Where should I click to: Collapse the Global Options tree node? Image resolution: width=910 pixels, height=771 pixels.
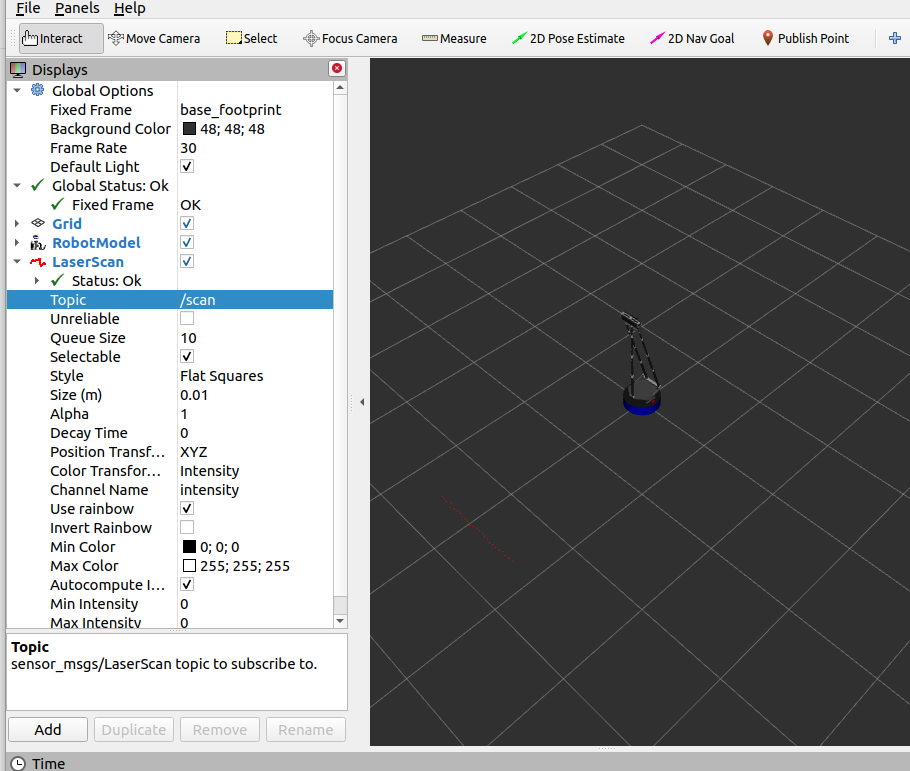17,90
